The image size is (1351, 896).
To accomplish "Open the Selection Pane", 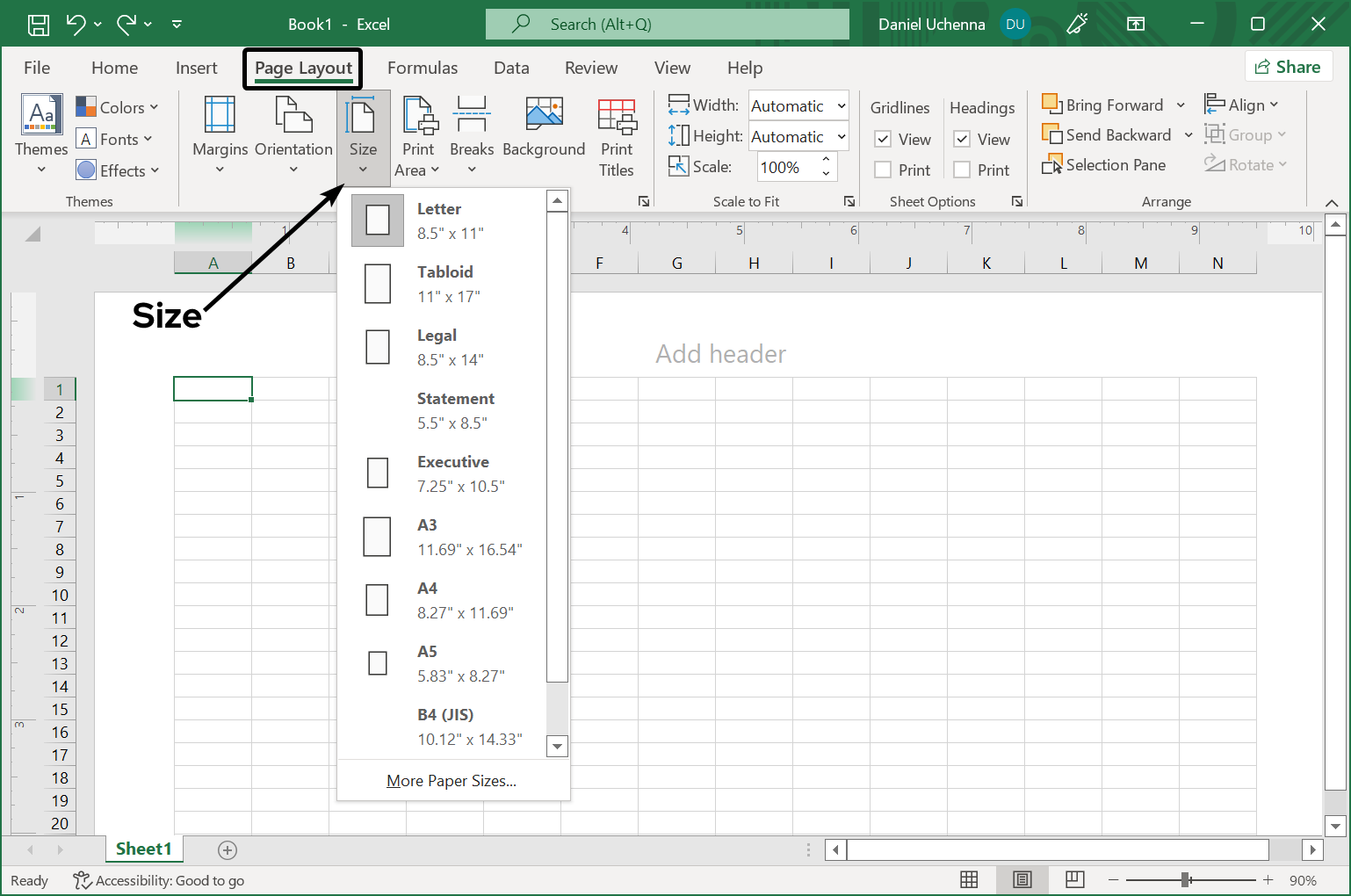I will 1105,165.
